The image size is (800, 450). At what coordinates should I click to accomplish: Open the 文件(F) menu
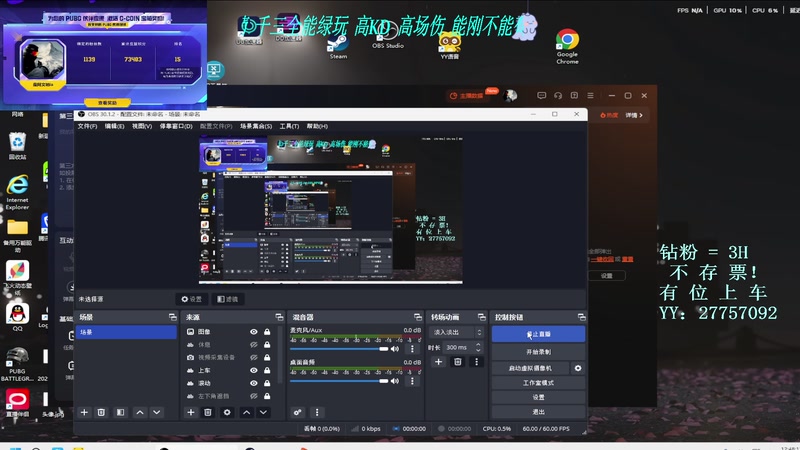click(87, 126)
